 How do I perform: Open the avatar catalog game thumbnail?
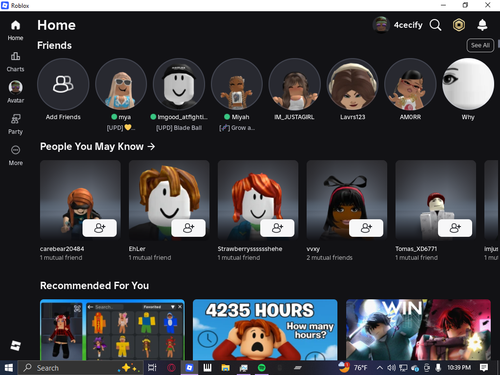[112, 330]
